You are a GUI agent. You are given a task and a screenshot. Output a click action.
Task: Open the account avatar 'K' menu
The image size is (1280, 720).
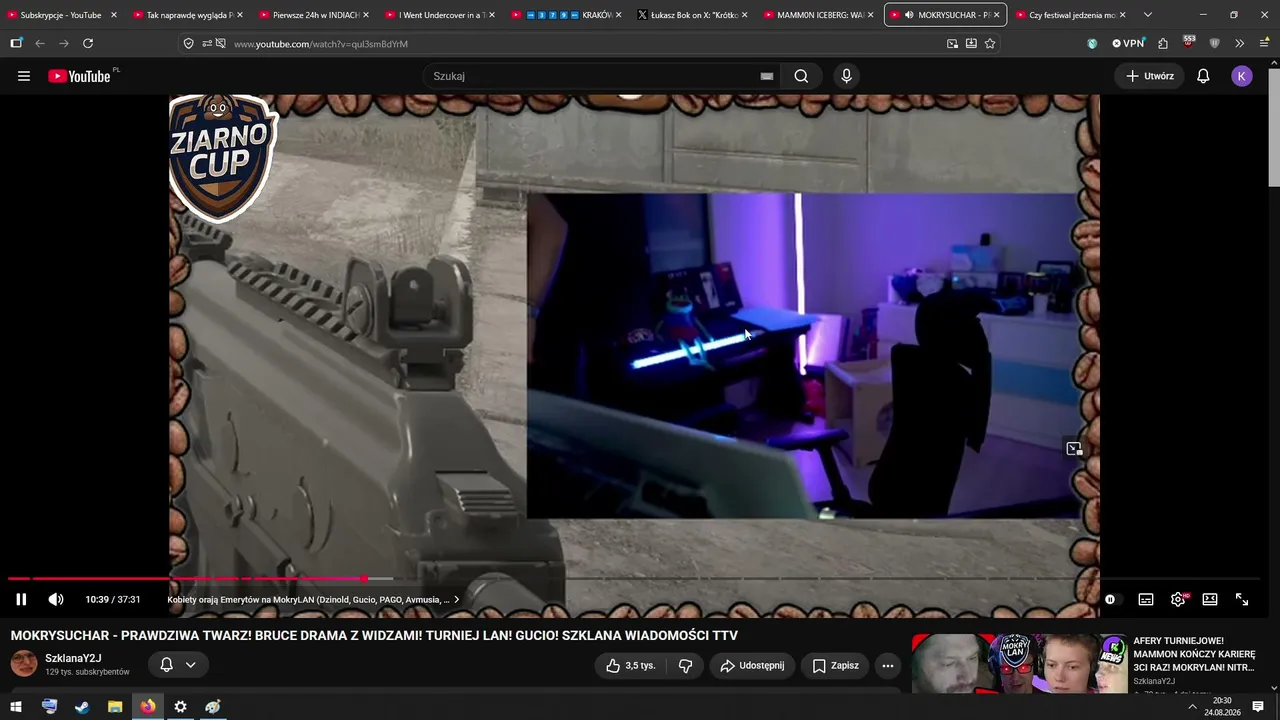1242,76
